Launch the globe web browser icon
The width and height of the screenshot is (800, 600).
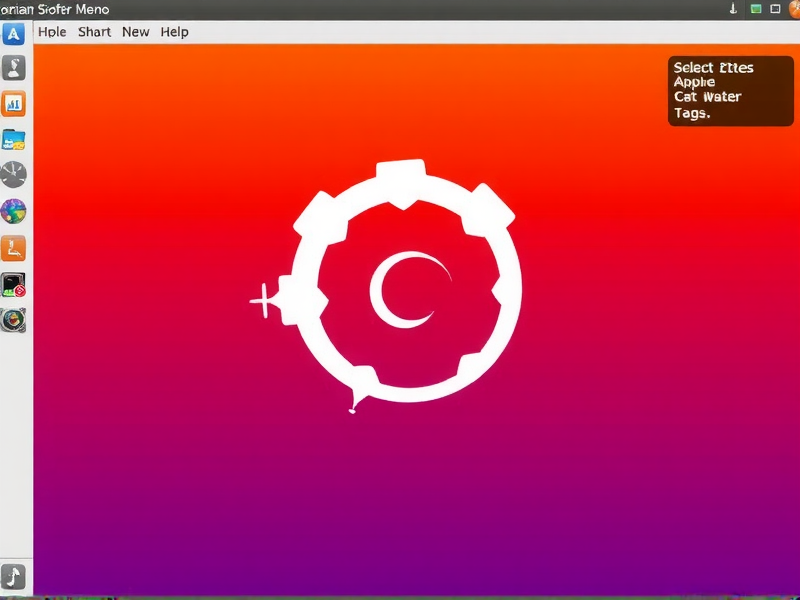14,210
